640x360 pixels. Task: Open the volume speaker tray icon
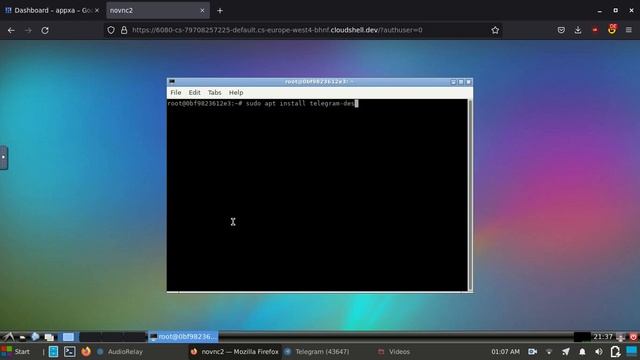click(599, 351)
